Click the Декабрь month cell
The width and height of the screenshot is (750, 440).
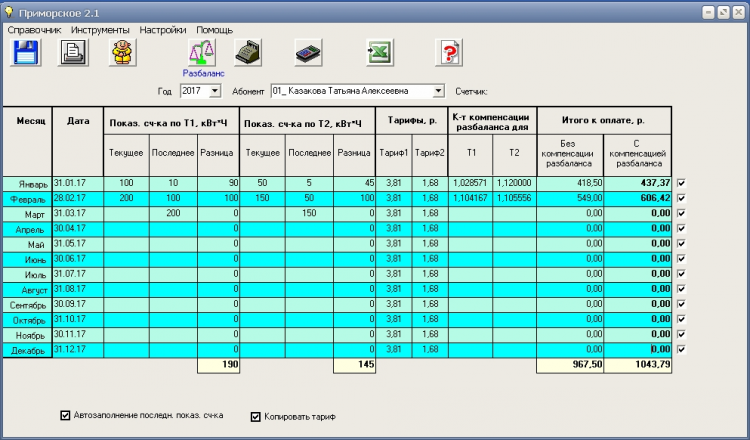(x=27, y=351)
